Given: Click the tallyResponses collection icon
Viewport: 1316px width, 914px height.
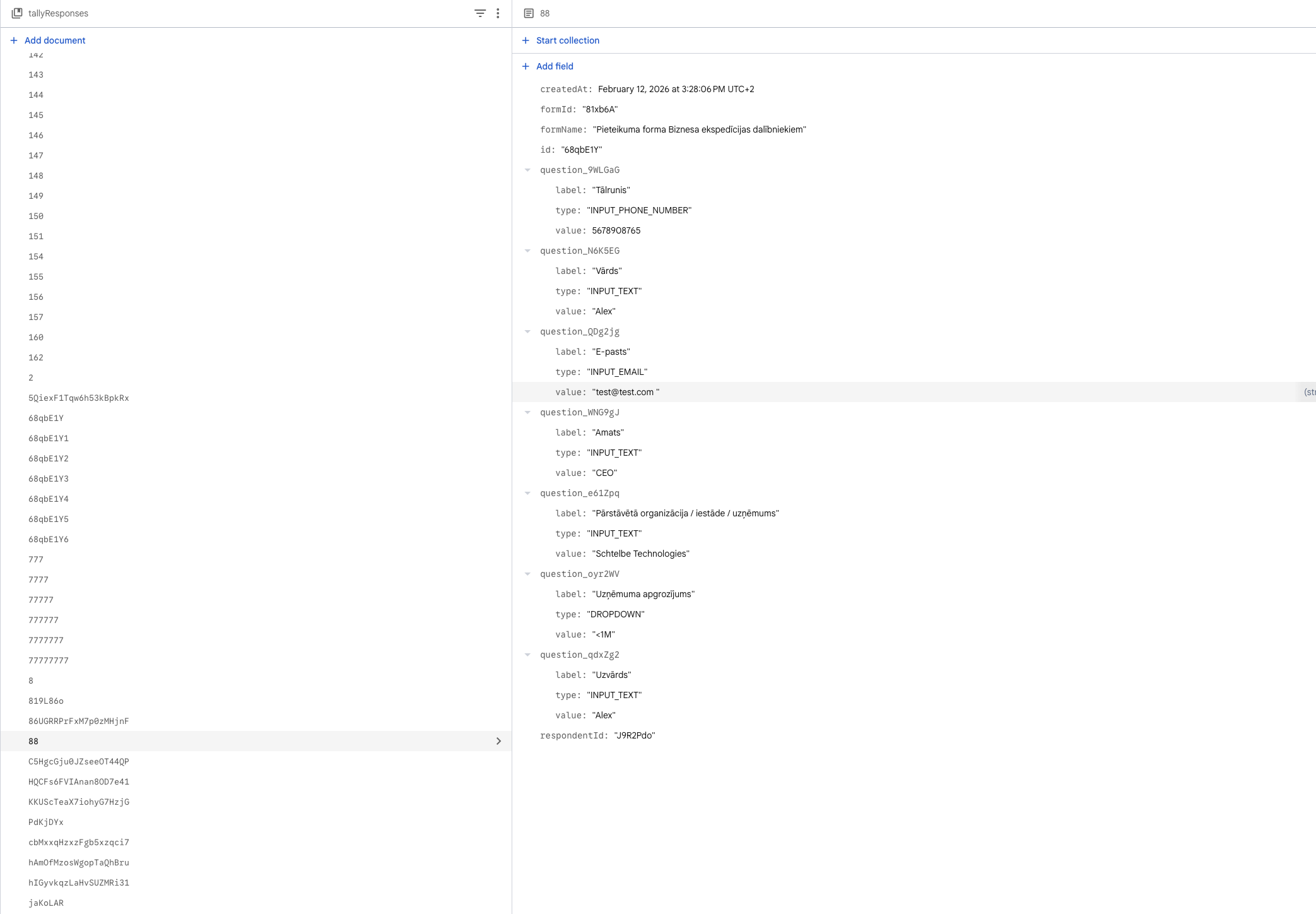Looking at the screenshot, I should tap(17, 13).
